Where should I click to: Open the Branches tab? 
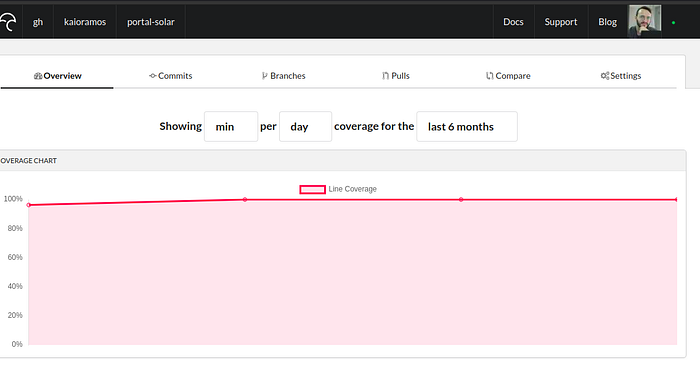(x=283, y=76)
